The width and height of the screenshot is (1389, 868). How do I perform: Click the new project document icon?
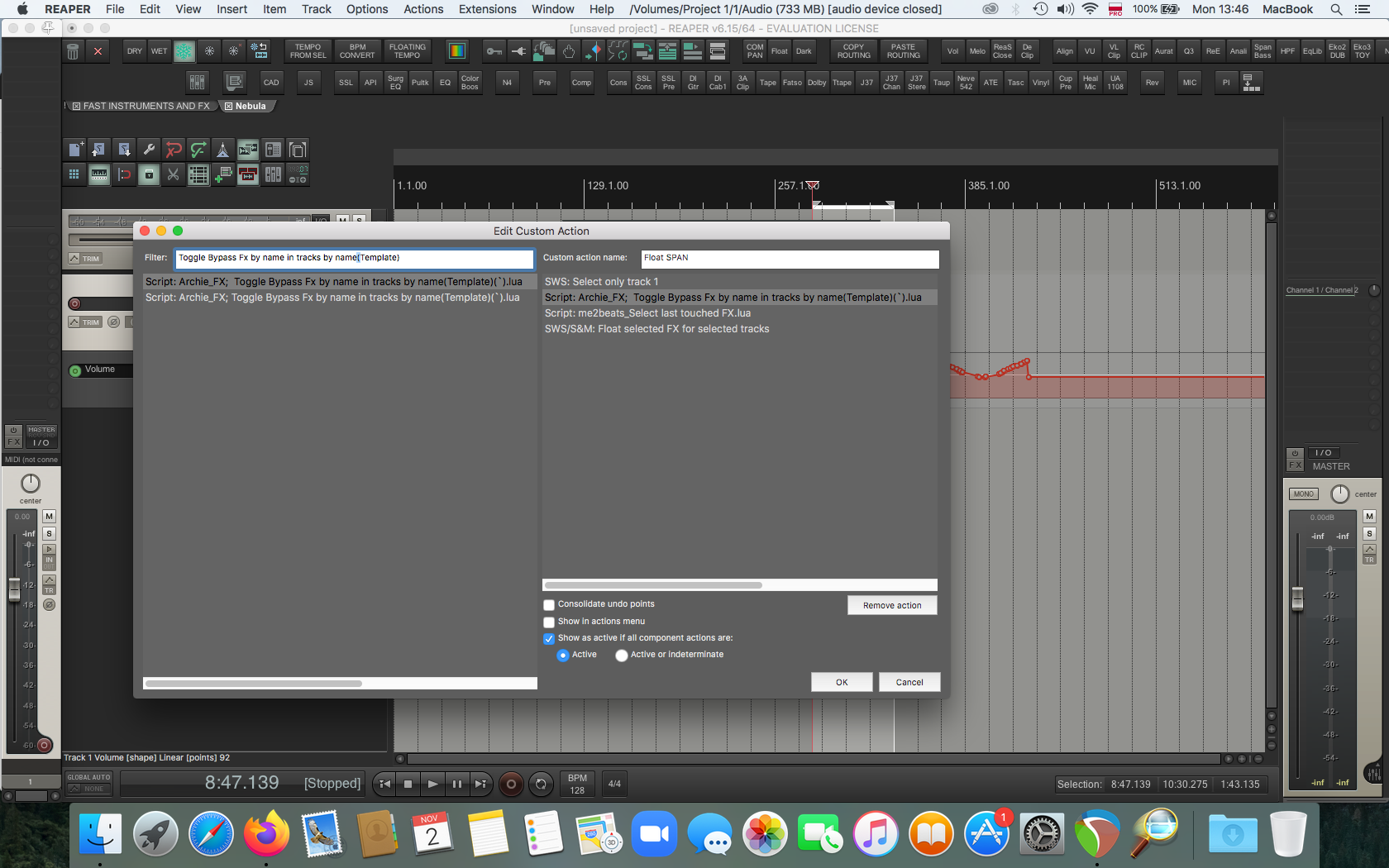(75, 150)
